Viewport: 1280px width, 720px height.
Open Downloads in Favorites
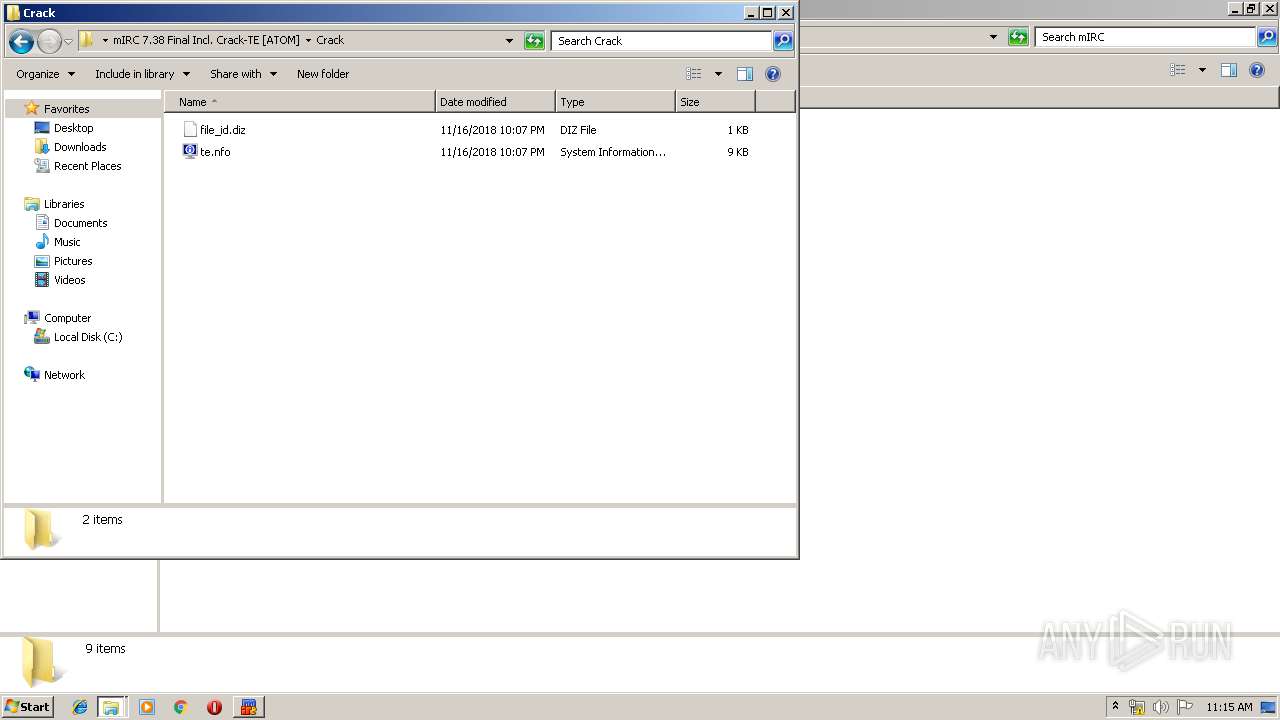tap(80, 147)
